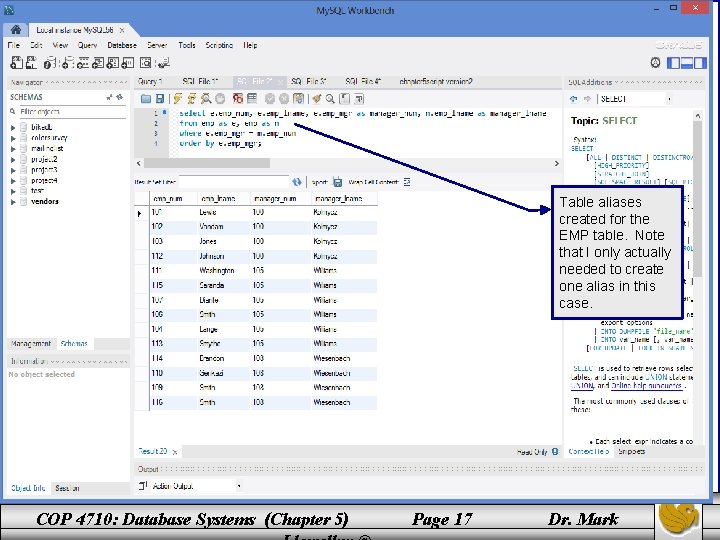Screen dimensions: 720x540
Task: Expand the project3 schema
Action: pos(13,170)
